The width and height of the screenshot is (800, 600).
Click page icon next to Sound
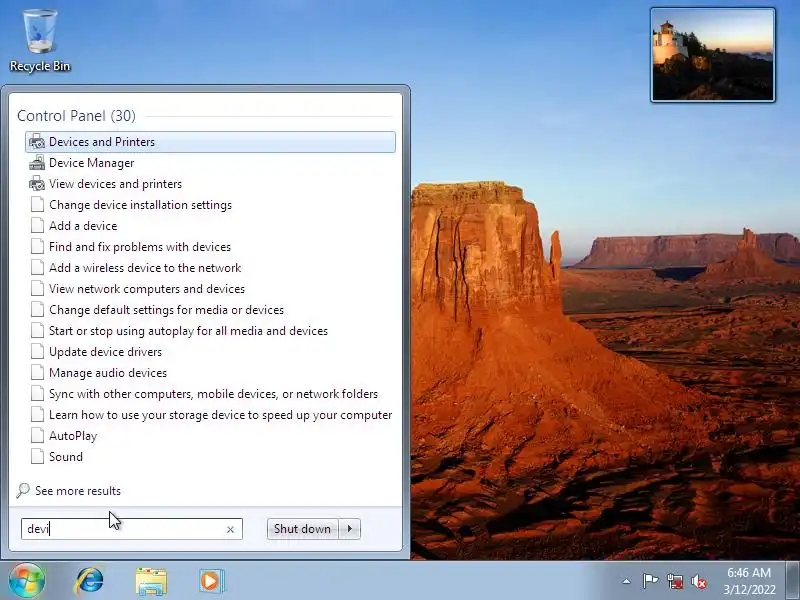click(37, 457)
